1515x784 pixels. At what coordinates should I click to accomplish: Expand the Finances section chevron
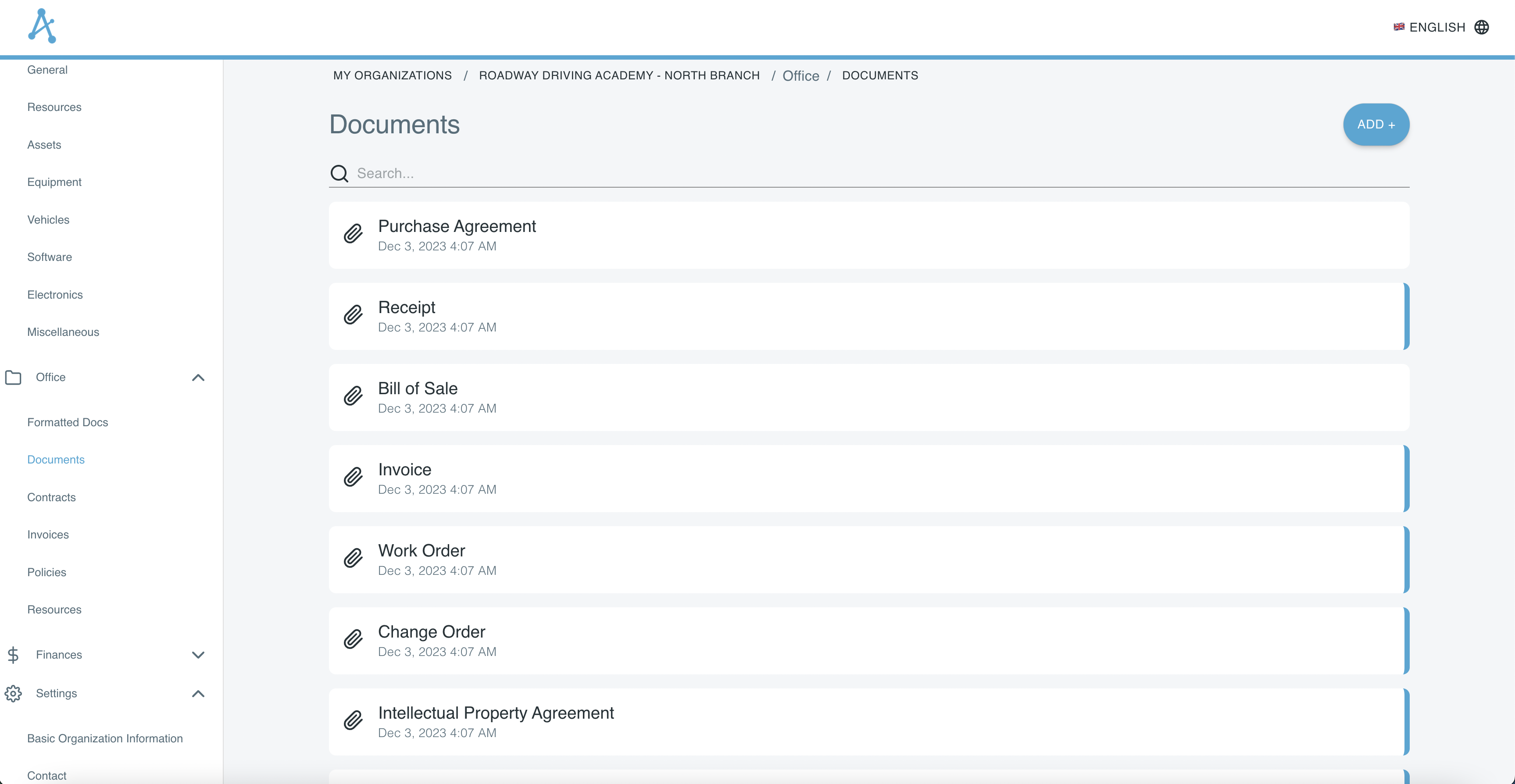pyautogui.click(x=198, y=655)
